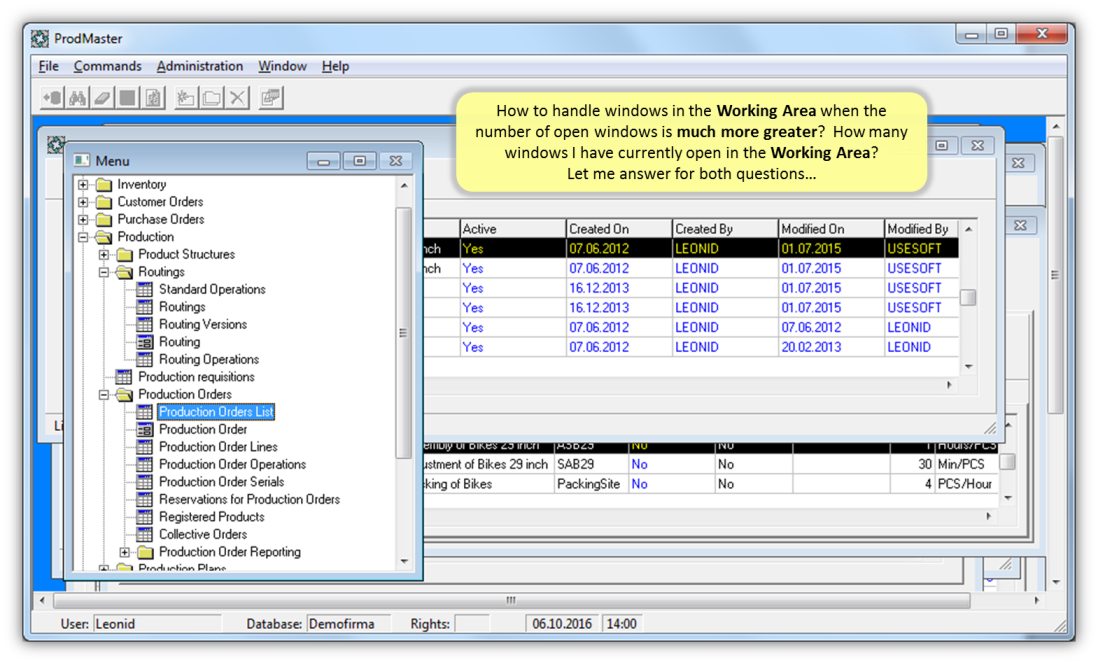Image resolution: width=1098 pixels, height=664 pixels.
Task: Click the User field showing Leonid
Action: [x=157, y=623]
